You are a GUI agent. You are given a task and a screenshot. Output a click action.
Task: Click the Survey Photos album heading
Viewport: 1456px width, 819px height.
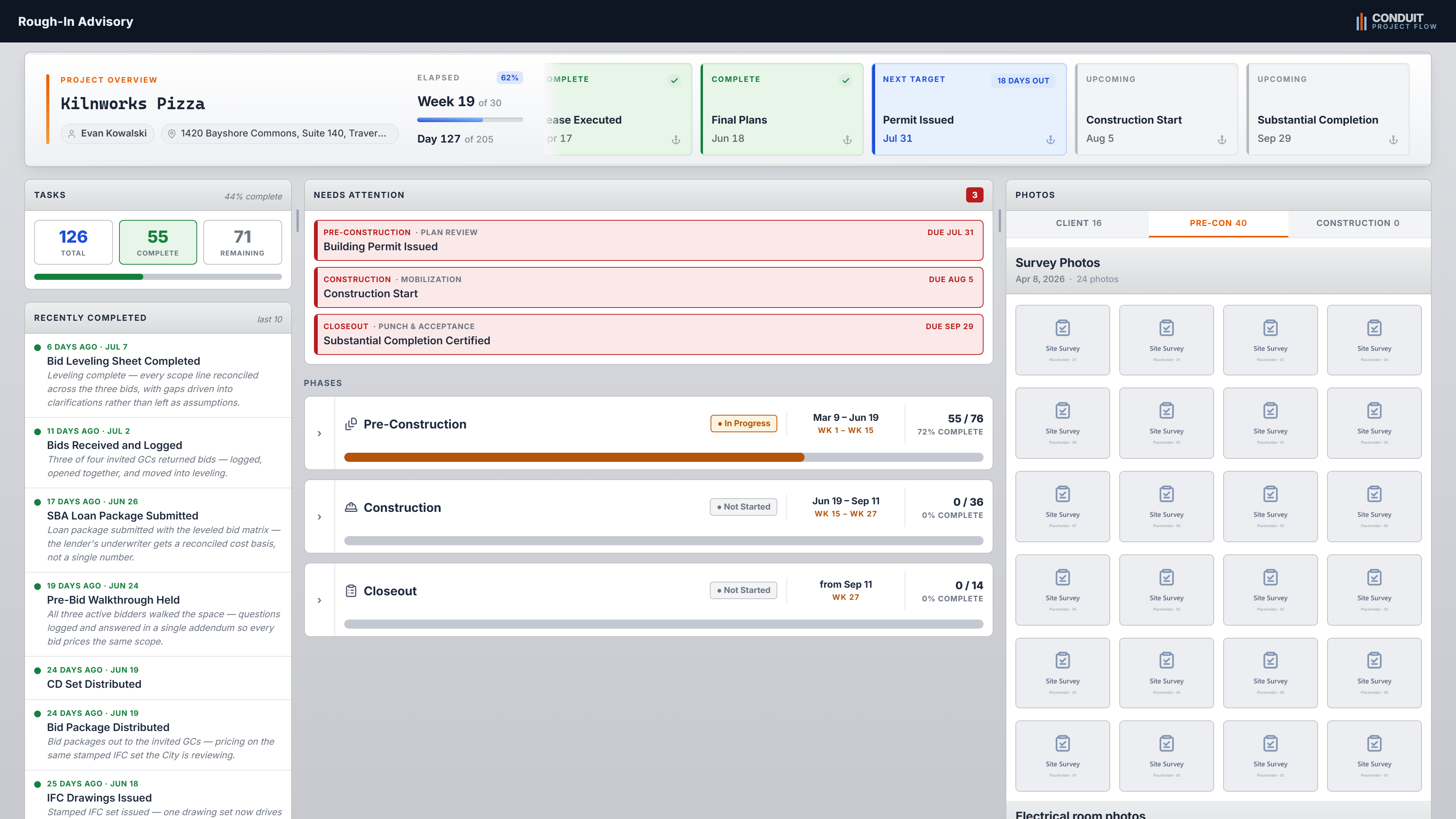click(1057, 263)
